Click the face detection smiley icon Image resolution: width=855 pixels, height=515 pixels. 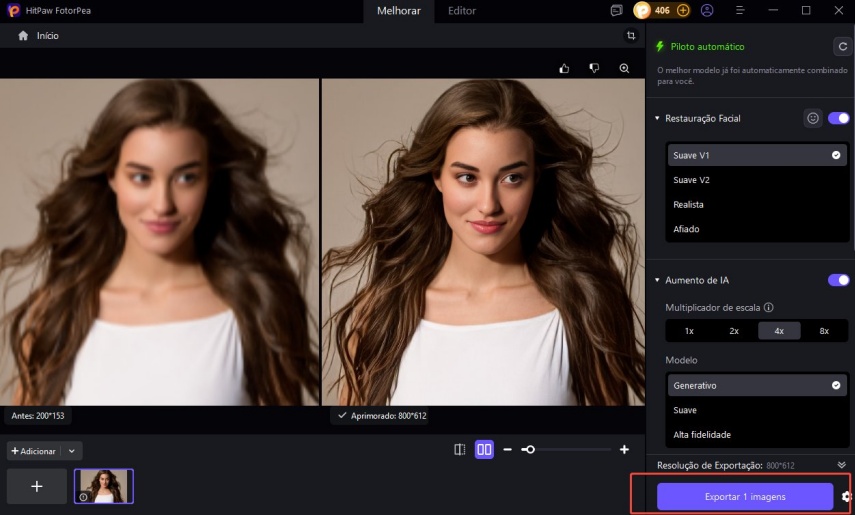pos(813,118)
